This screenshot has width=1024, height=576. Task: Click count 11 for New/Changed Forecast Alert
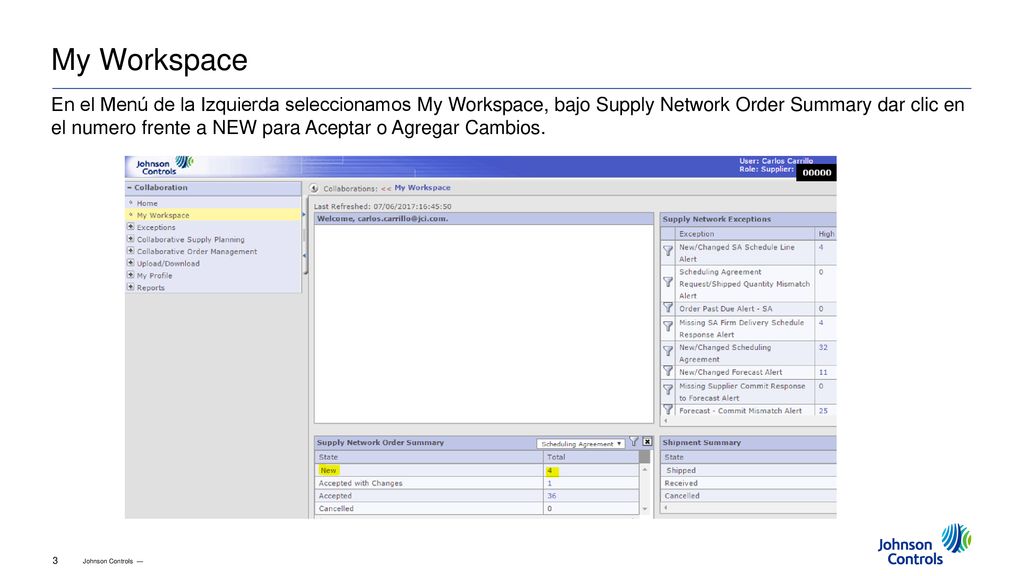tap(823, 372)
